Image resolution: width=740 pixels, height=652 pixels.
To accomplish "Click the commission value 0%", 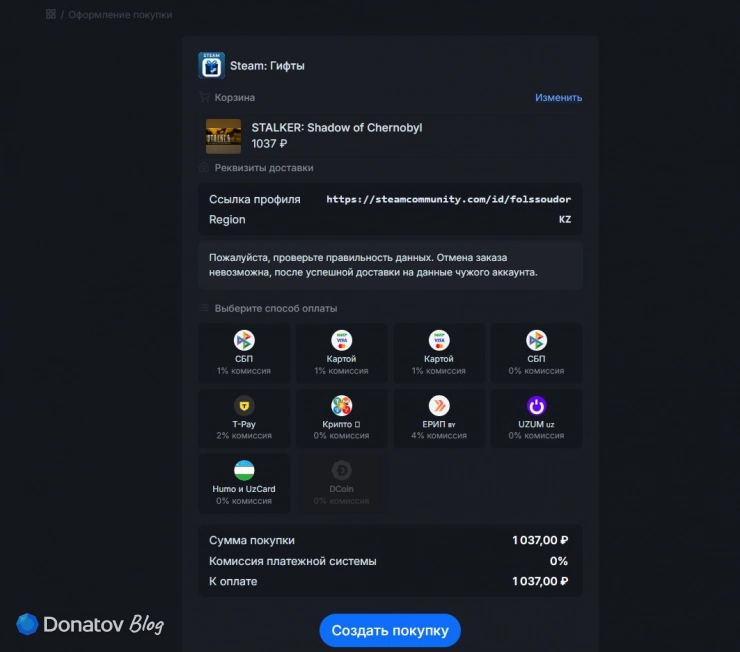I will [x=559, y=561].
